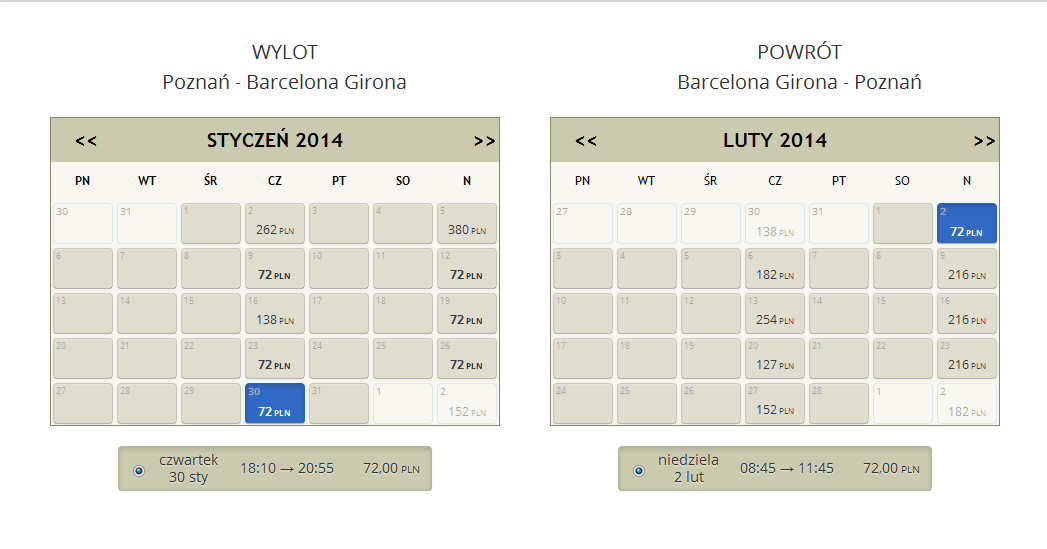Go to next month in departure calendar

(484, 141)
